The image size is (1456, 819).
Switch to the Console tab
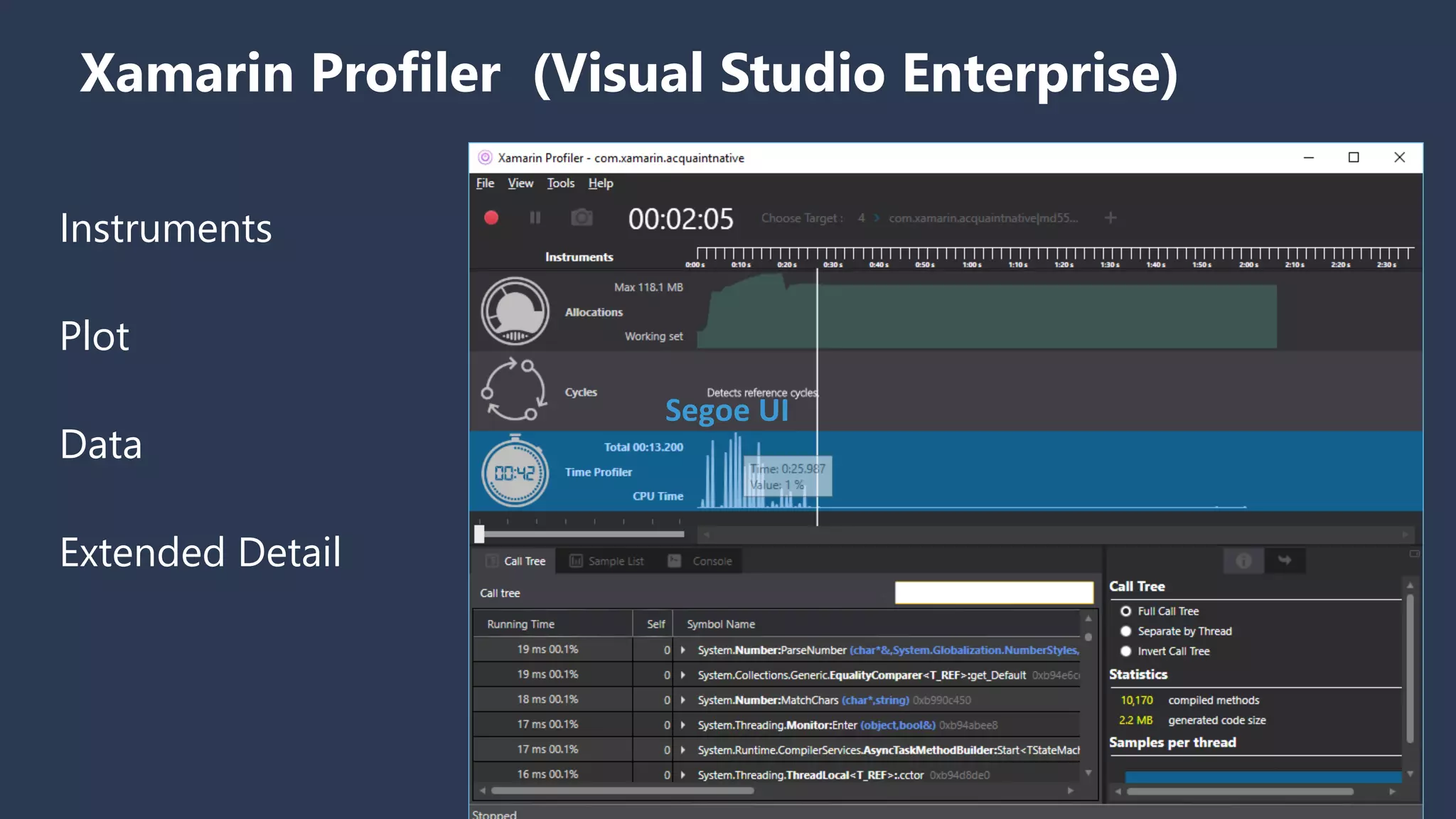tap(700, 561)
